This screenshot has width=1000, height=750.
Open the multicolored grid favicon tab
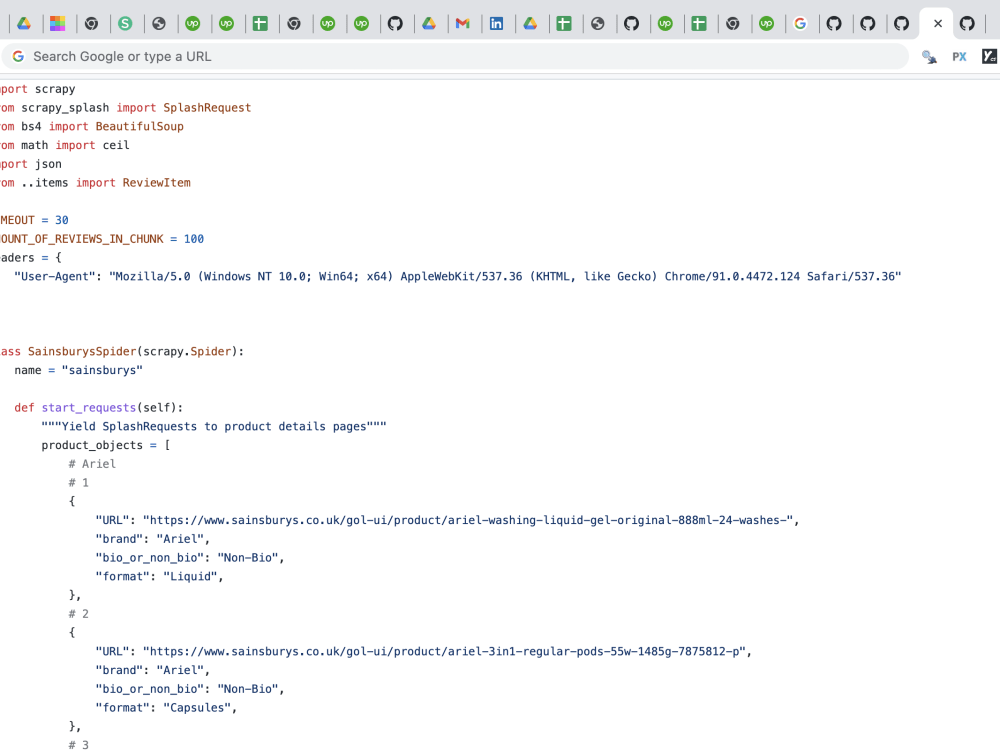click(57, 24)
